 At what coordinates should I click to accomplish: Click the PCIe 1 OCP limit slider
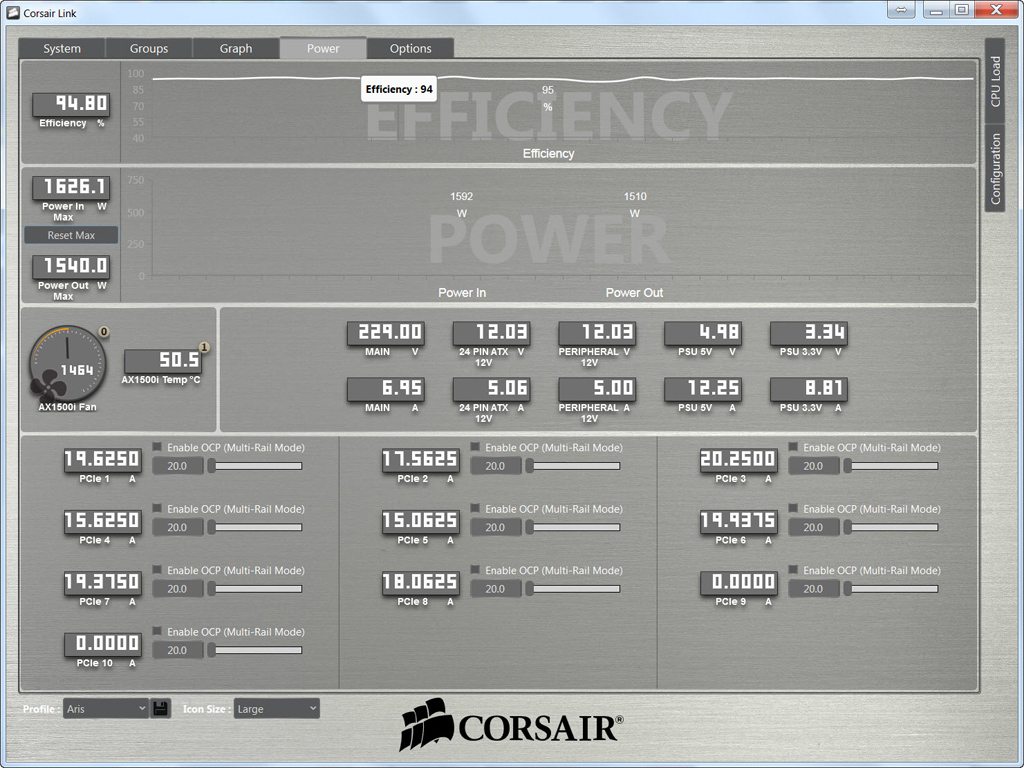click(x=255, y=466)
